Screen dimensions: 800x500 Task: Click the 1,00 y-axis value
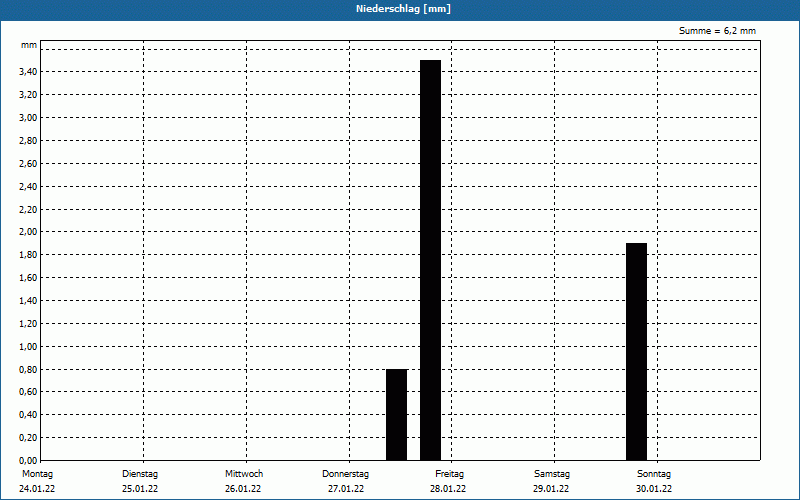click(28, 347)
